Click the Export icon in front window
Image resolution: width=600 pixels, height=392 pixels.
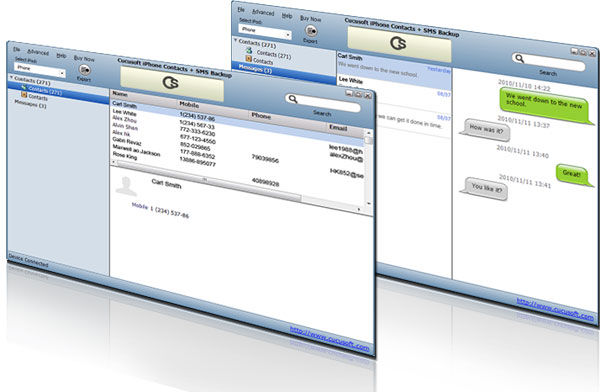(x=85, y=70)
